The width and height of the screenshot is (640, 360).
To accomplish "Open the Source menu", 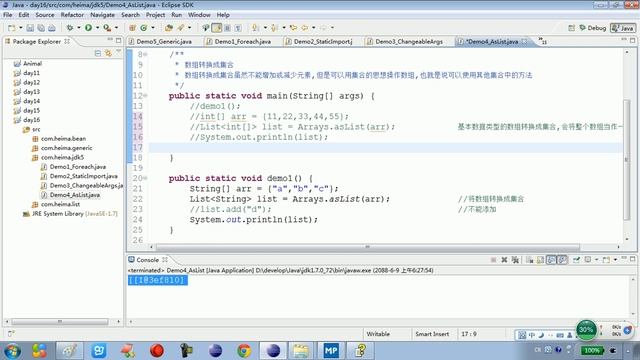I will click(x=45, y=15).
